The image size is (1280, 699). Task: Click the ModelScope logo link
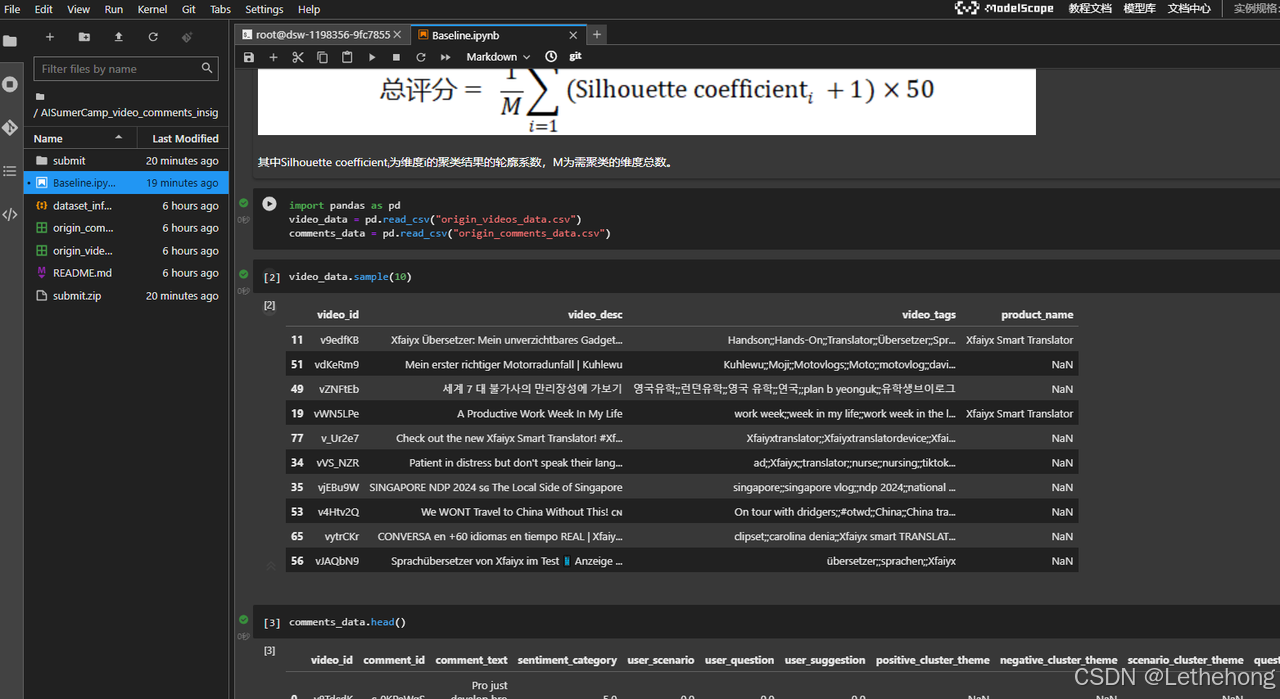click(x=1004, y=8)
